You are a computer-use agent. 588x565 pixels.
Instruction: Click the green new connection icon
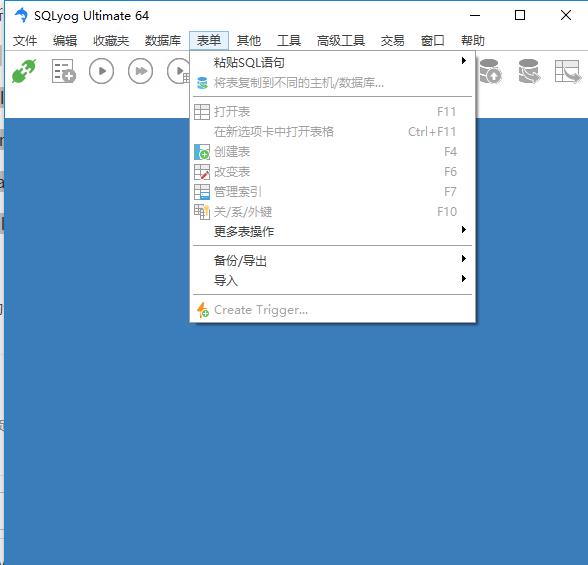point(24,71)
